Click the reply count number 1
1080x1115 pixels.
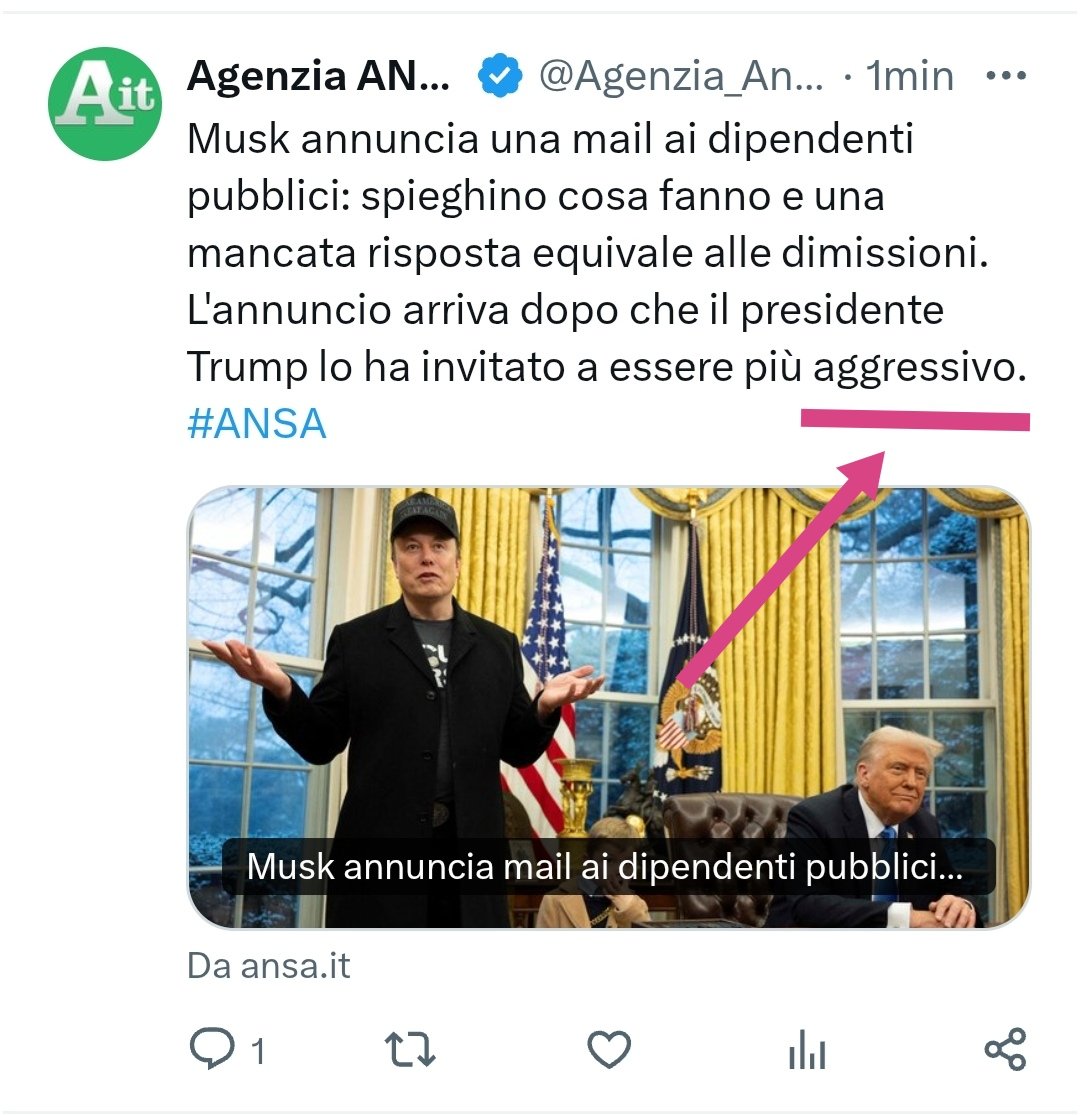258,1051
